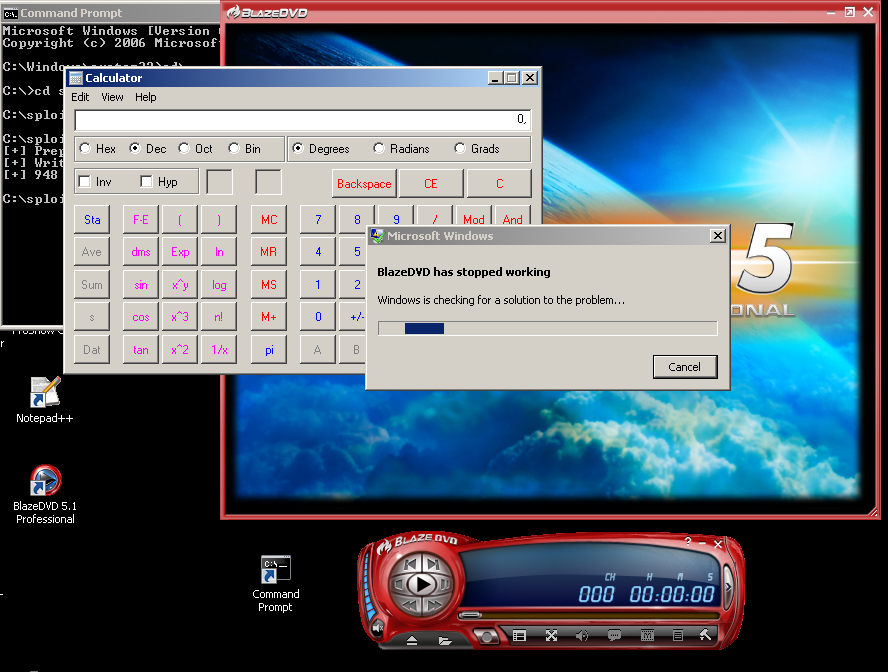Viewport: 888px width, 672px height.
Task: Select the Radians radio button
Action: click(379, 149)
